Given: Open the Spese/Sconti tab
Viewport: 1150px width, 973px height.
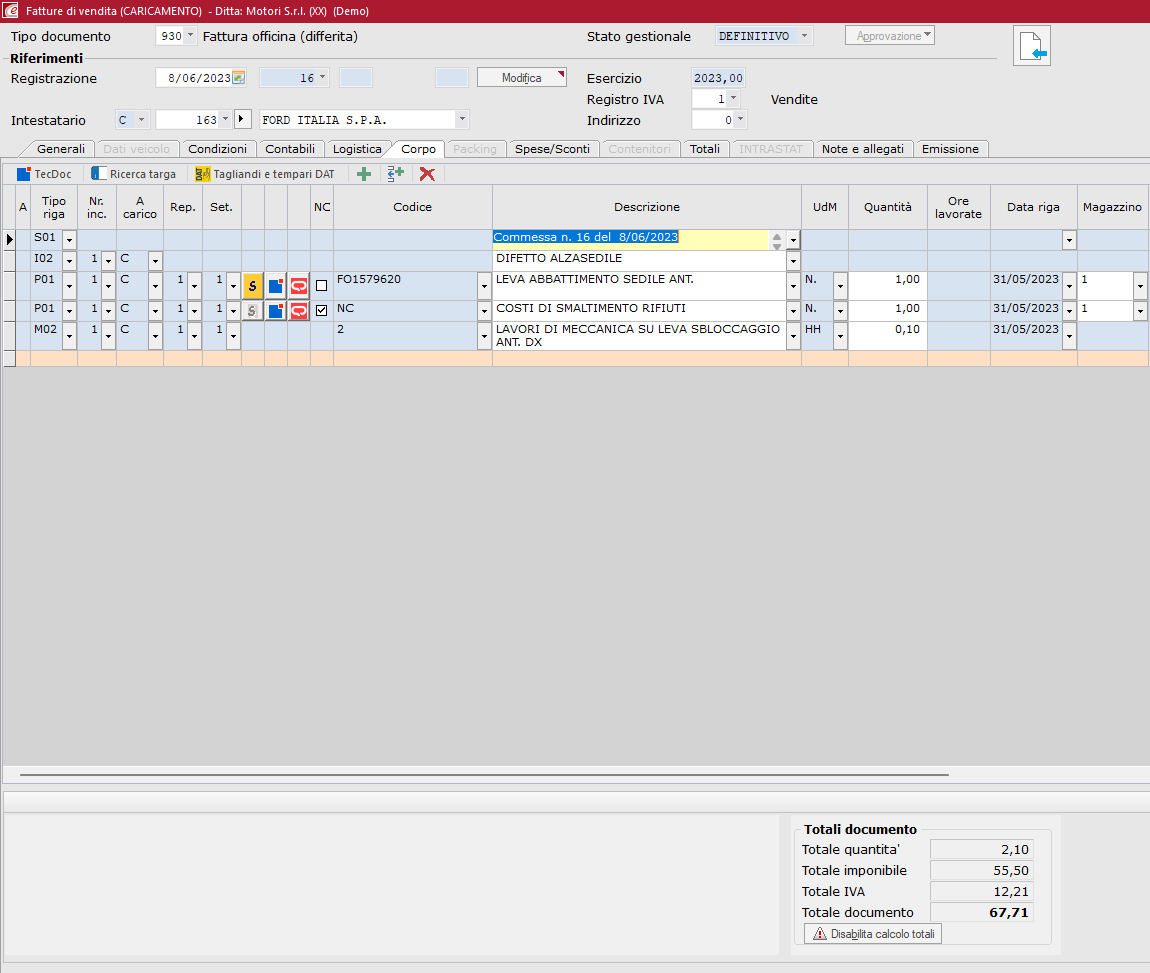Looking at the screenshot, I should click(x=552, y=149).
